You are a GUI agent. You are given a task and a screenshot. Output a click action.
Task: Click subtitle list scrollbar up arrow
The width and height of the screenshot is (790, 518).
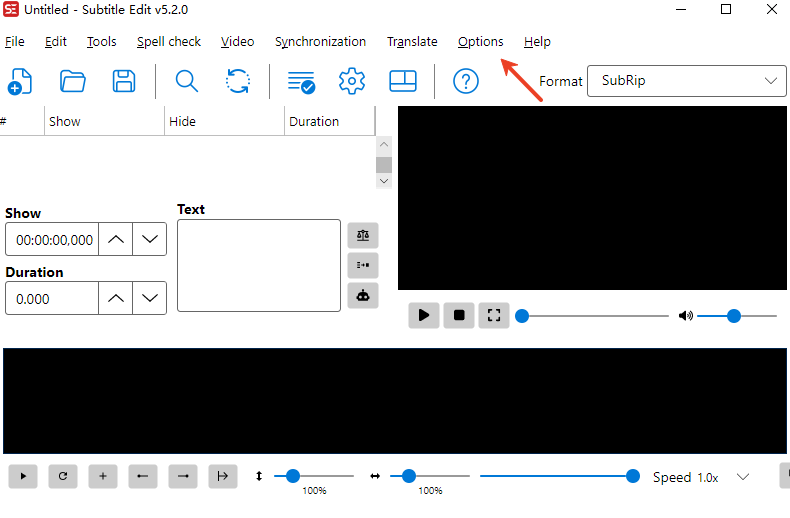coord(384,145)
